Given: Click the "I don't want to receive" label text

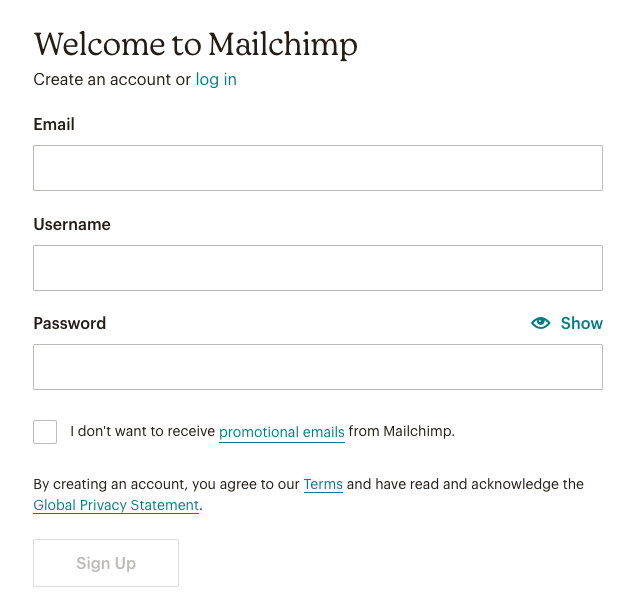Looking at the screenshot, I should coord(142,432).
